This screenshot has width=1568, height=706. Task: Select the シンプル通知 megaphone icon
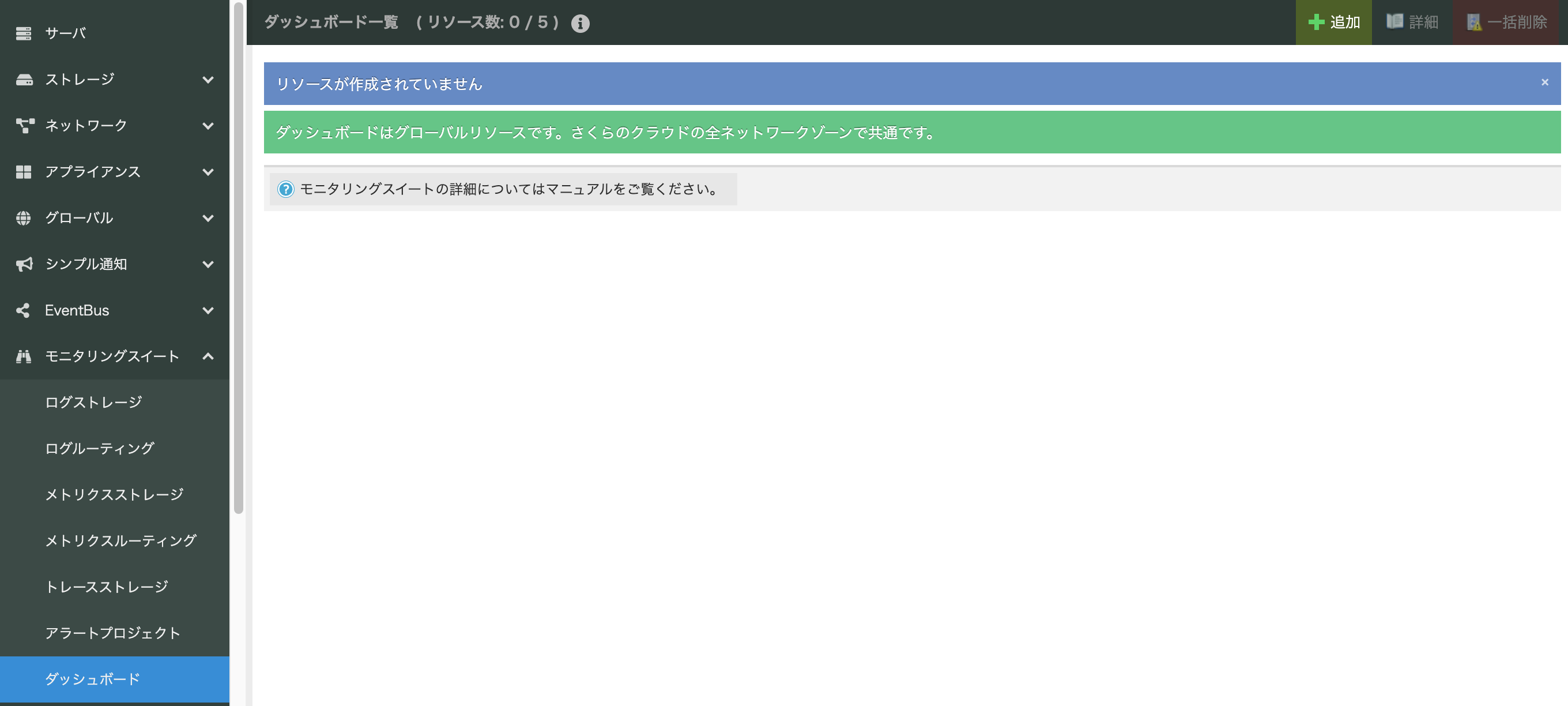point(24,264)
